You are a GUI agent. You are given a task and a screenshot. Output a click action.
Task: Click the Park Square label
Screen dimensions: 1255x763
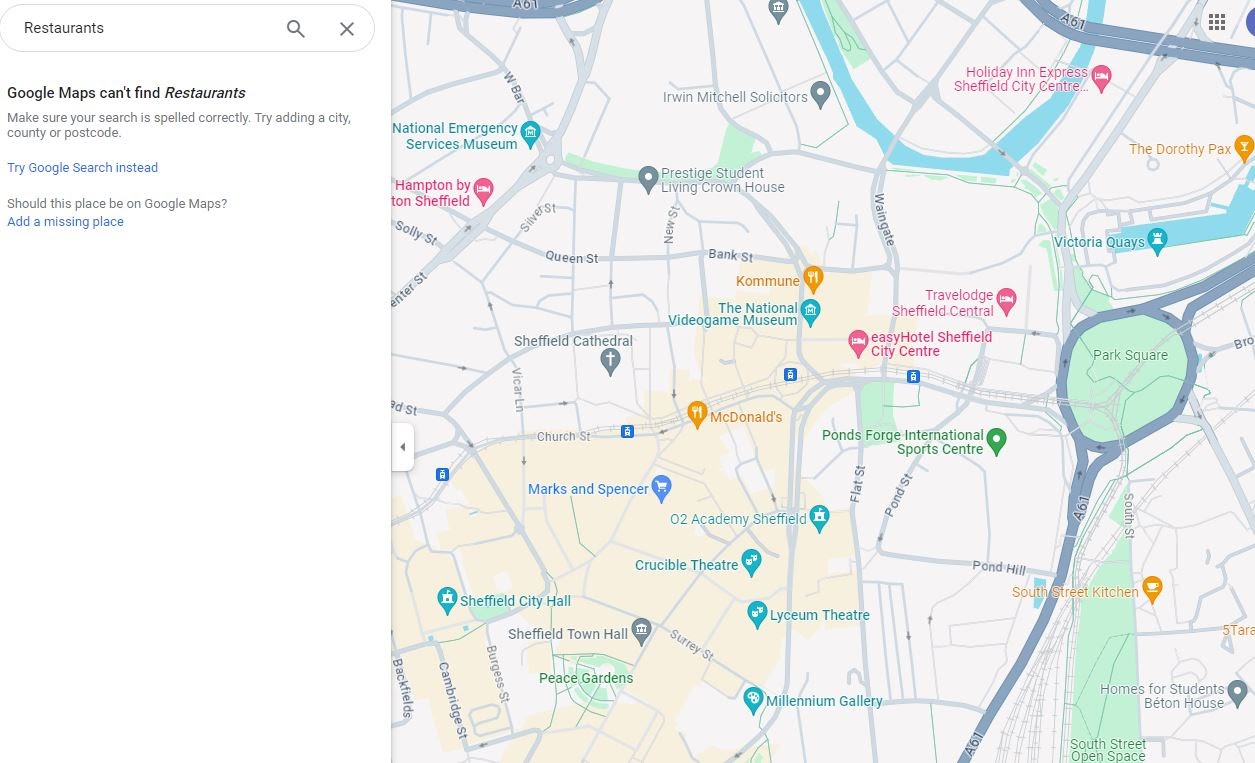(x=1130, y=355)
